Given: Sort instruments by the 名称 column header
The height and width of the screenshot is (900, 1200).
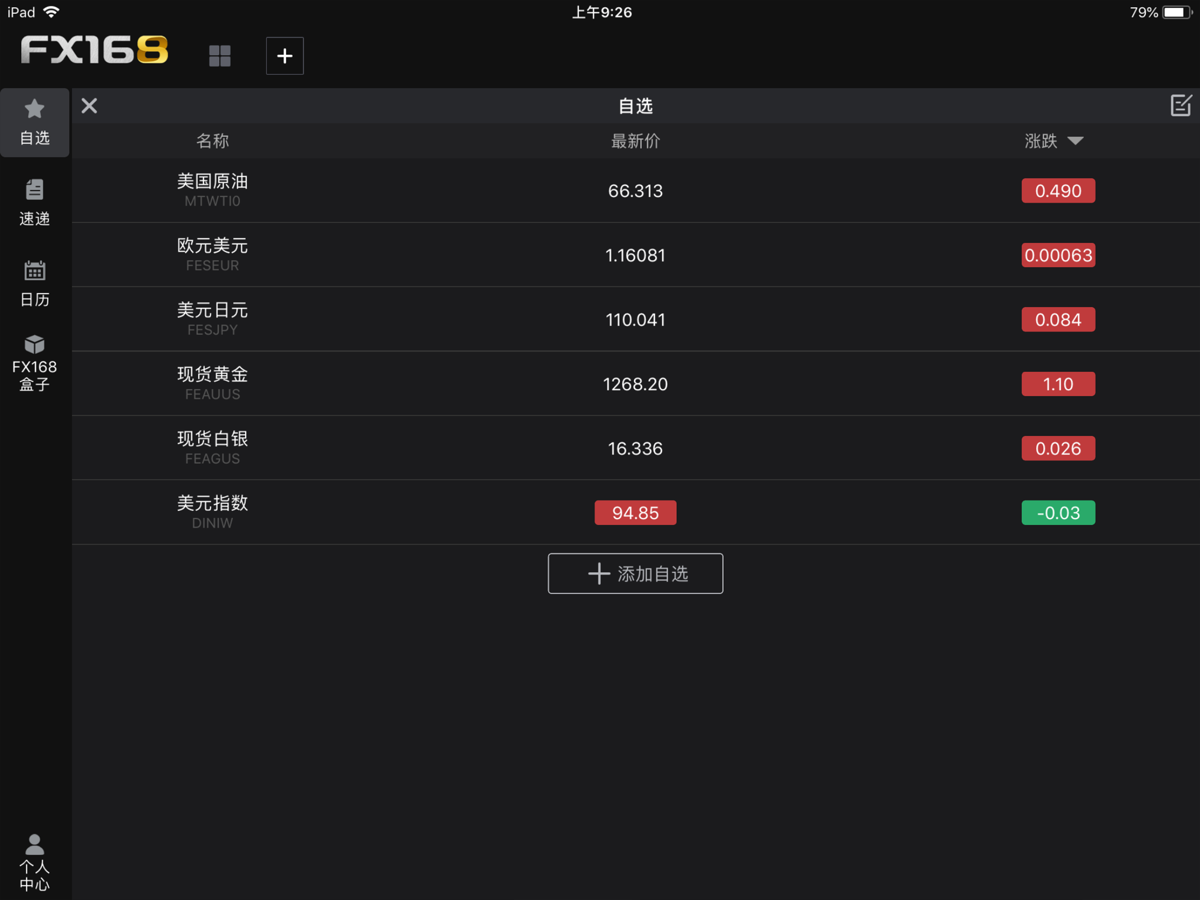Looking at the screenshot, I should click(213, 141).
